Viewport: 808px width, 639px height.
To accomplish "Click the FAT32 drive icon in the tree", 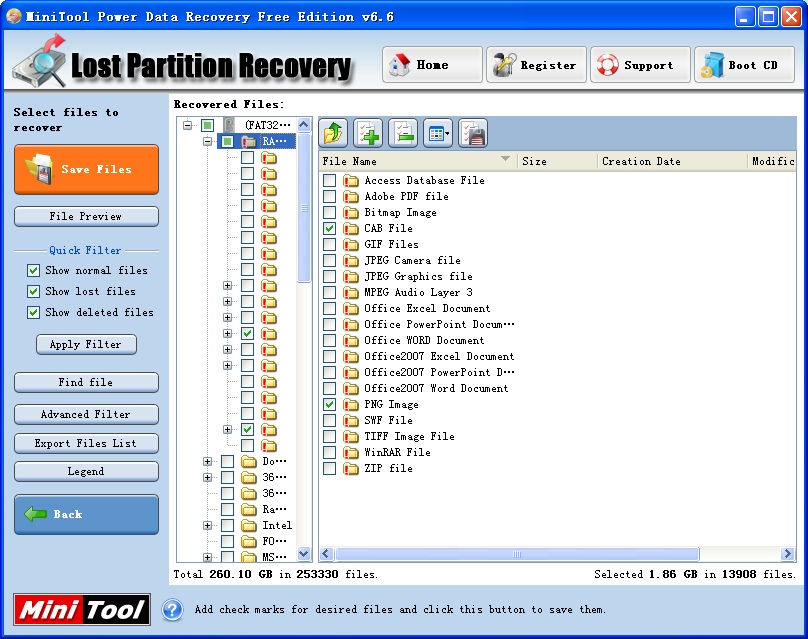I will [x=229, y=125].
